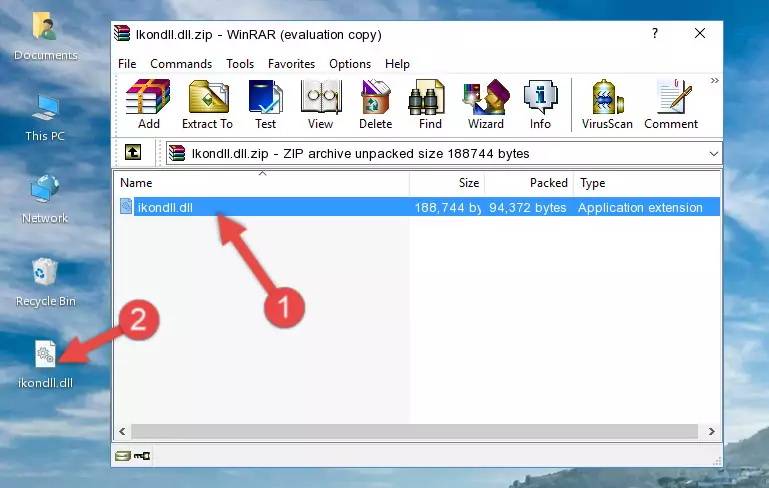
Task: Open the archive path dropdown
Action: point(713,154)
